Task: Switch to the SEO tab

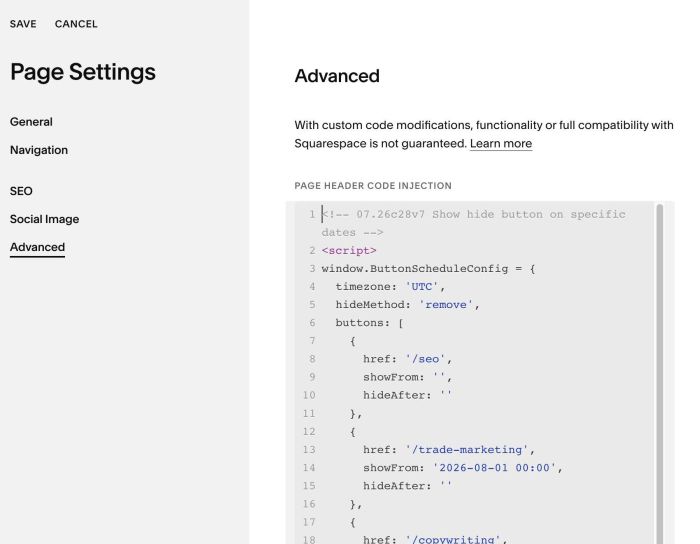Action: [21, 191]
